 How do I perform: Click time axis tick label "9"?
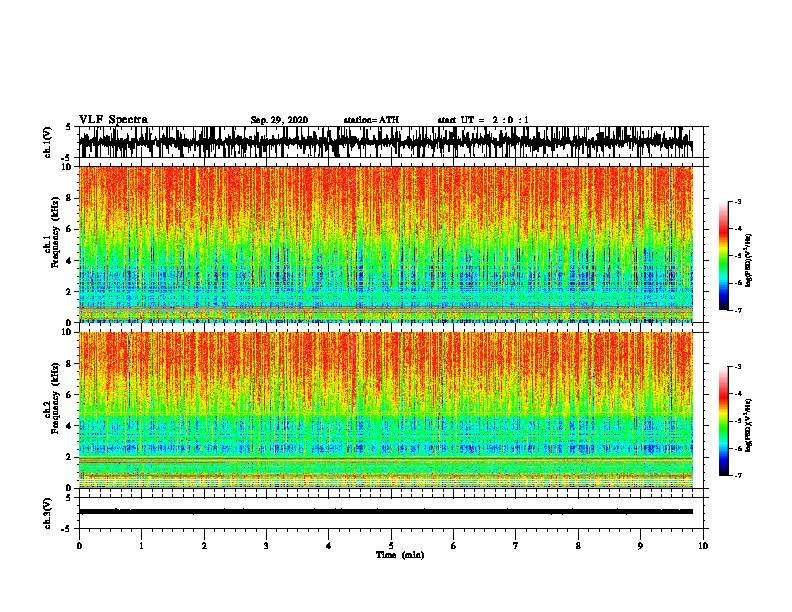[x=640, y=546]
